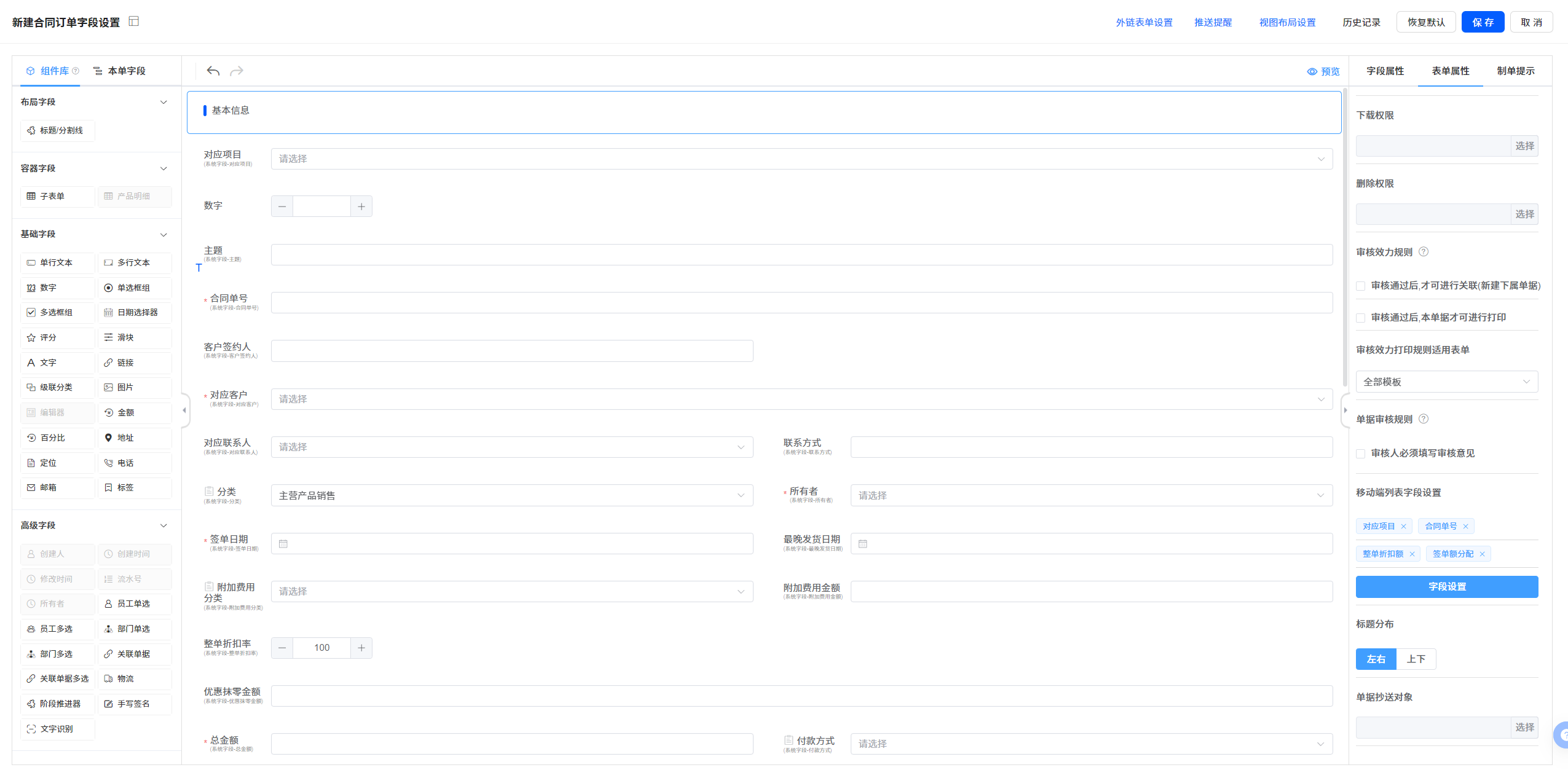
Task: Enable 审核通过后,本单据才可进行打印 checkbox
Action: (x=1361, y=318)
